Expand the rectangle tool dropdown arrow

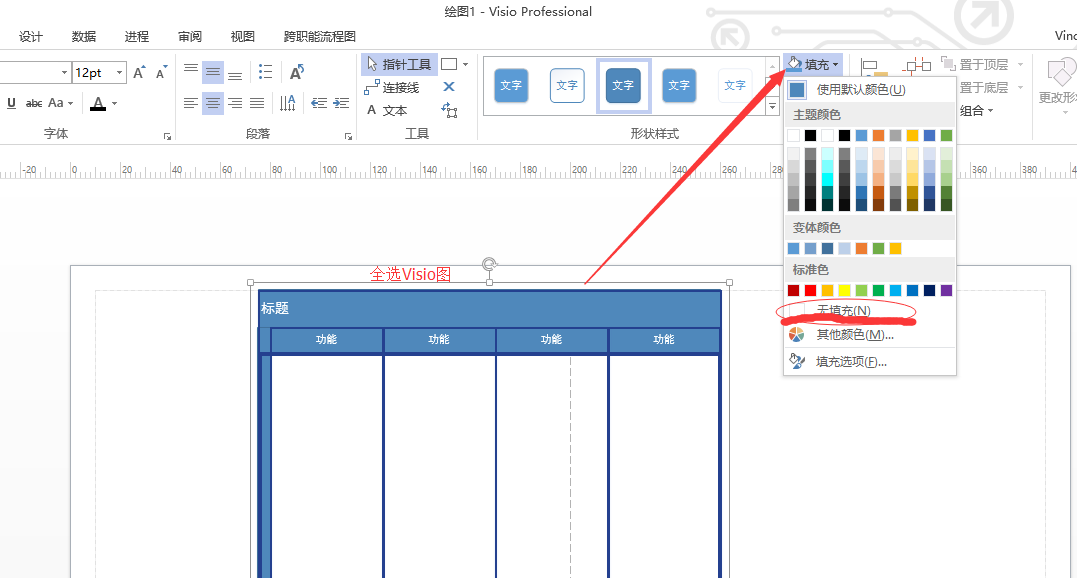coord(466,64)
